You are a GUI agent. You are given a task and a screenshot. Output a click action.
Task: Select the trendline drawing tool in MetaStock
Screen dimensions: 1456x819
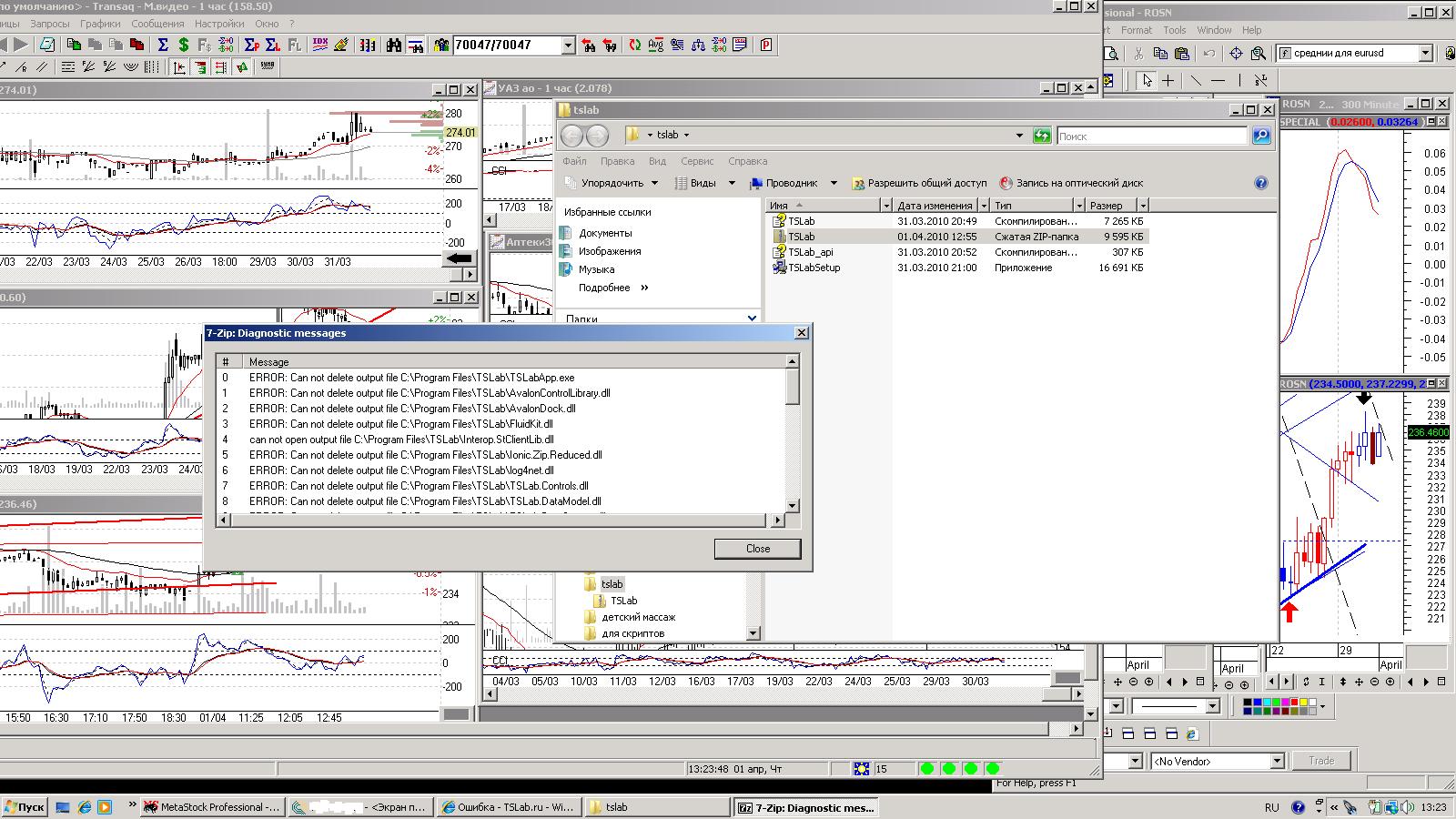click(x=1196, y=80)
